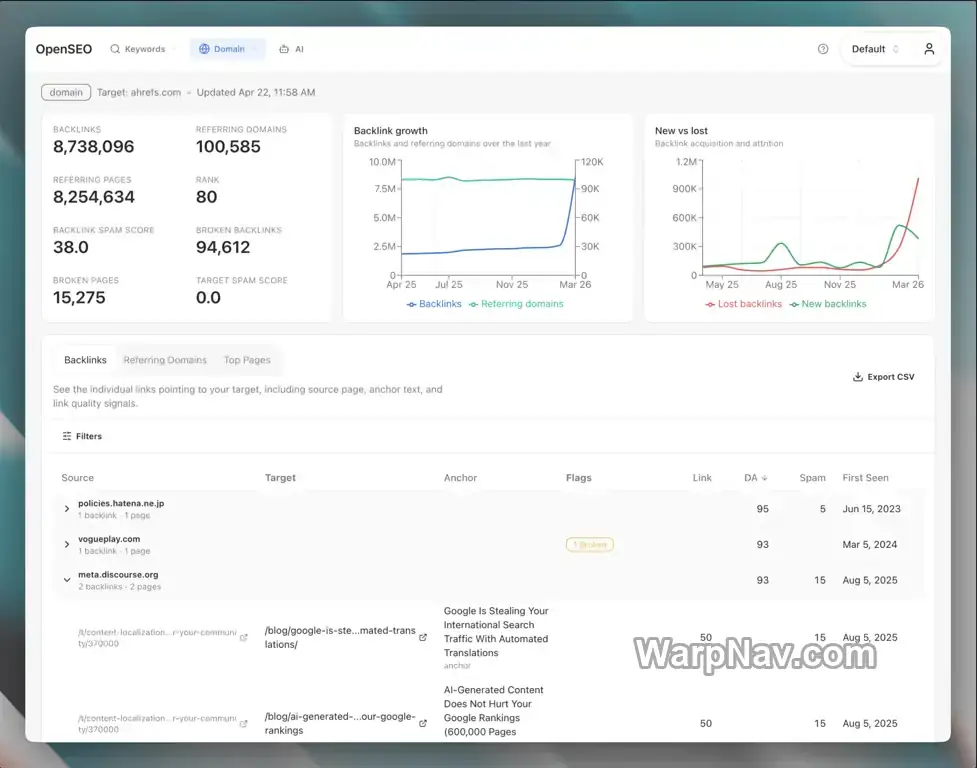Click the Target column header
Viewport: 977px width, 768px height.
[x=280, y=478]
